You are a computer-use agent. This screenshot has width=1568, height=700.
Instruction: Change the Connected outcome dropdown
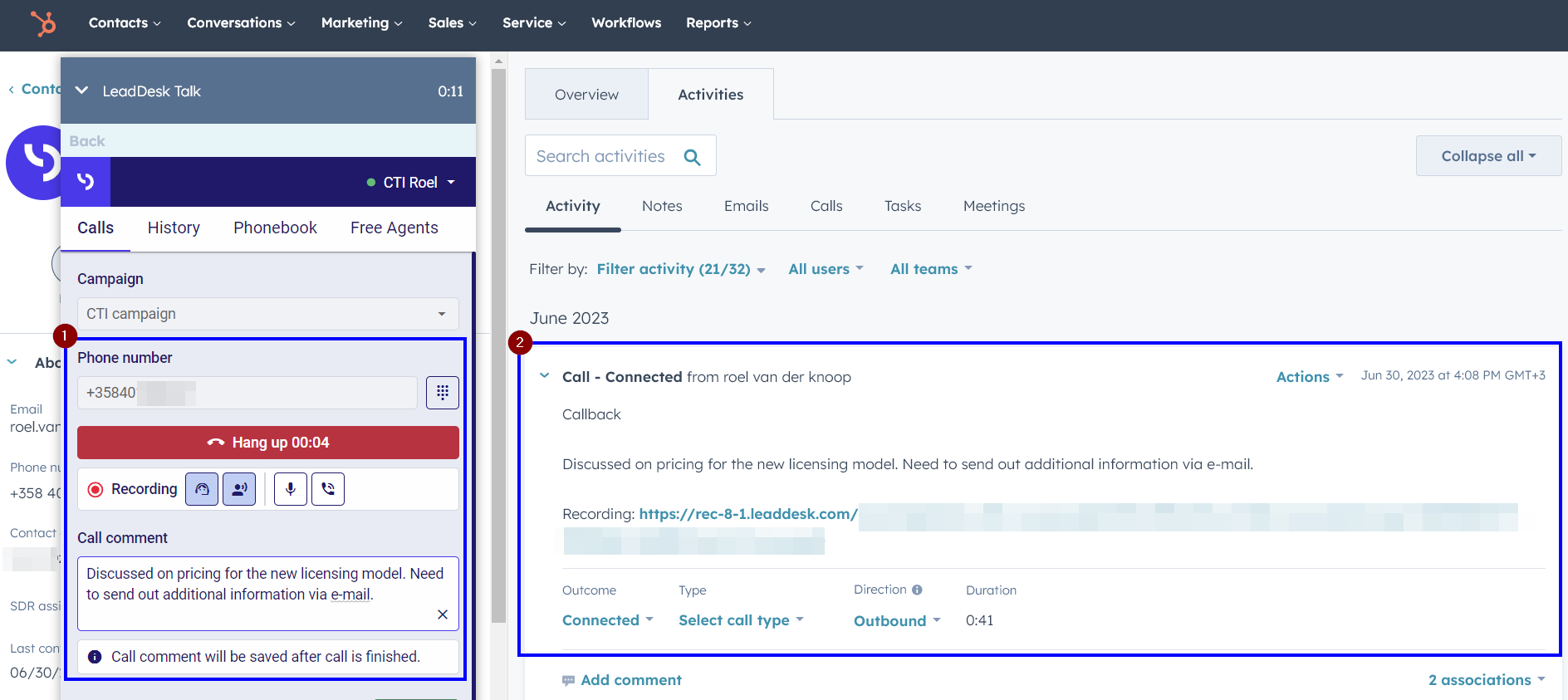[x=608, y=620]
